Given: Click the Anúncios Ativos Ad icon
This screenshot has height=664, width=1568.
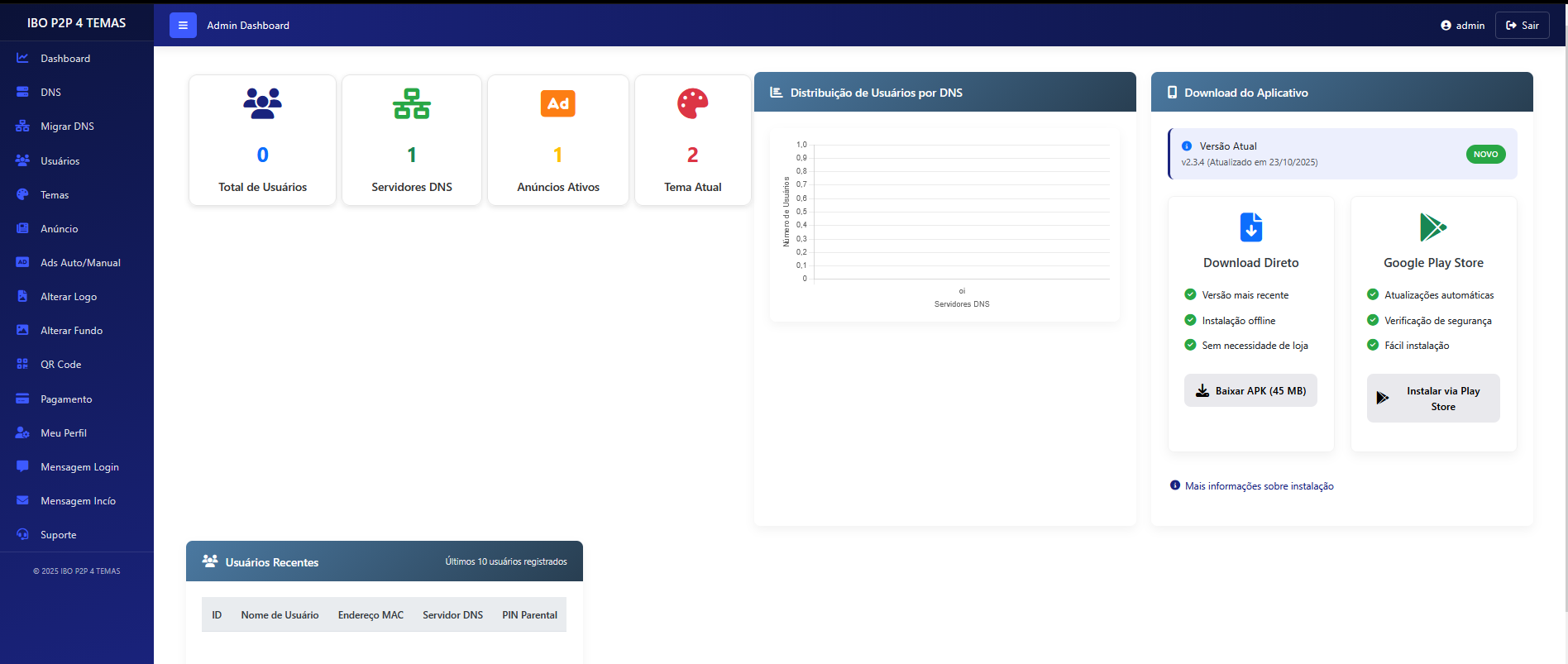Looking at the screenshot, I should coord(557,103).
